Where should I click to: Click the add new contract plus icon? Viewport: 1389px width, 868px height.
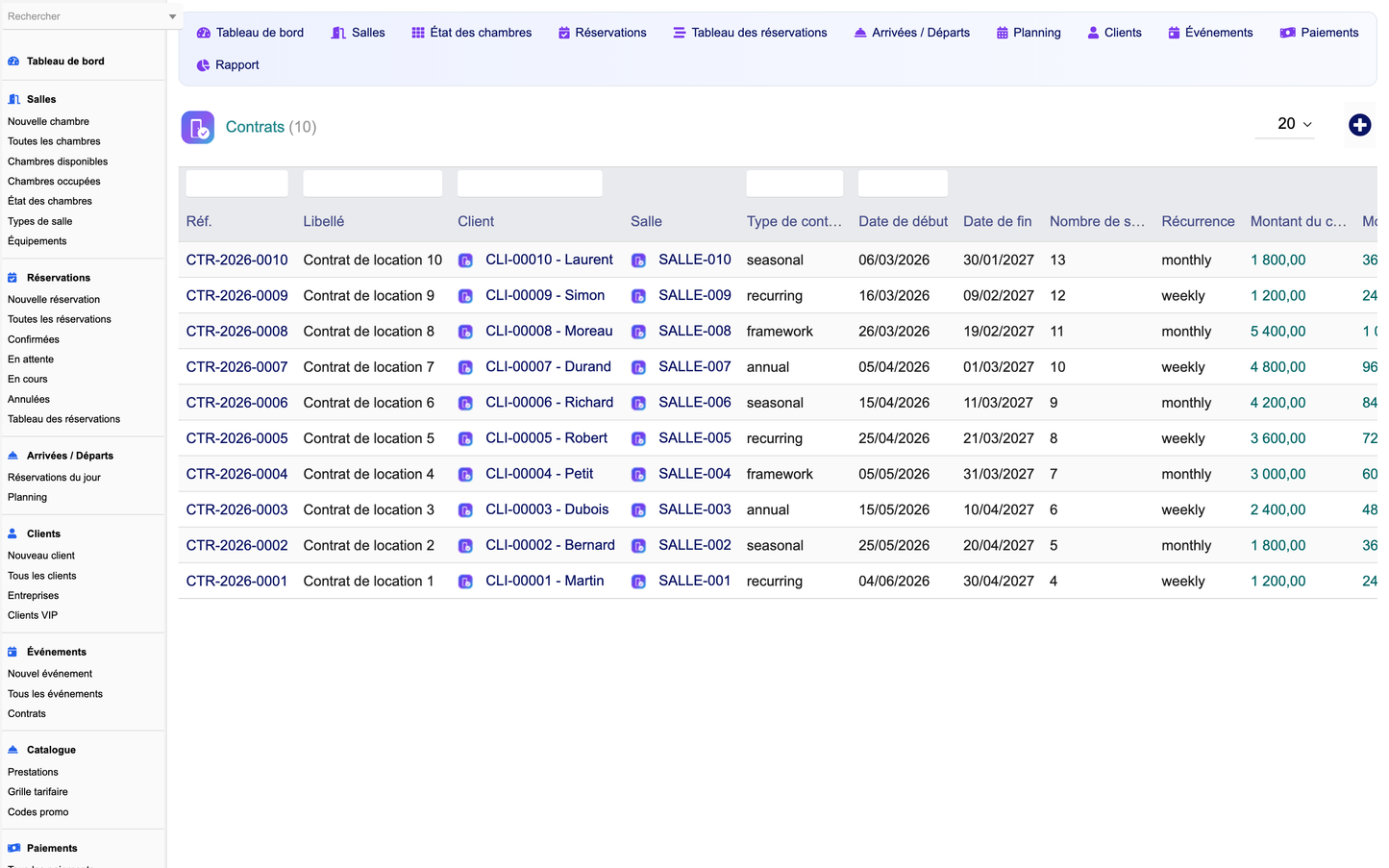(x=1359, y=125)
